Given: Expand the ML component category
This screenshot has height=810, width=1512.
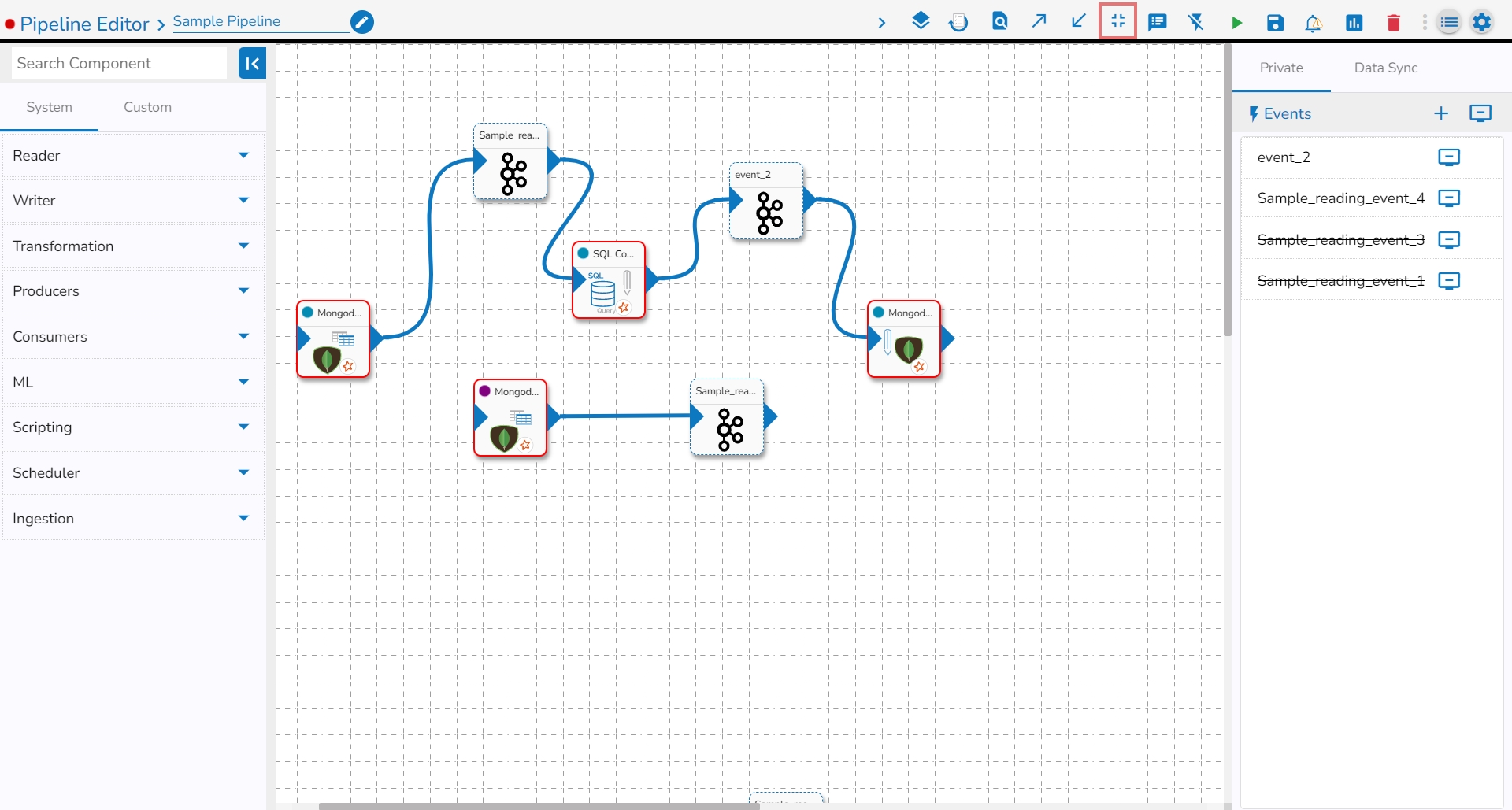Looking at the screenshot, I should pos(132,383).
